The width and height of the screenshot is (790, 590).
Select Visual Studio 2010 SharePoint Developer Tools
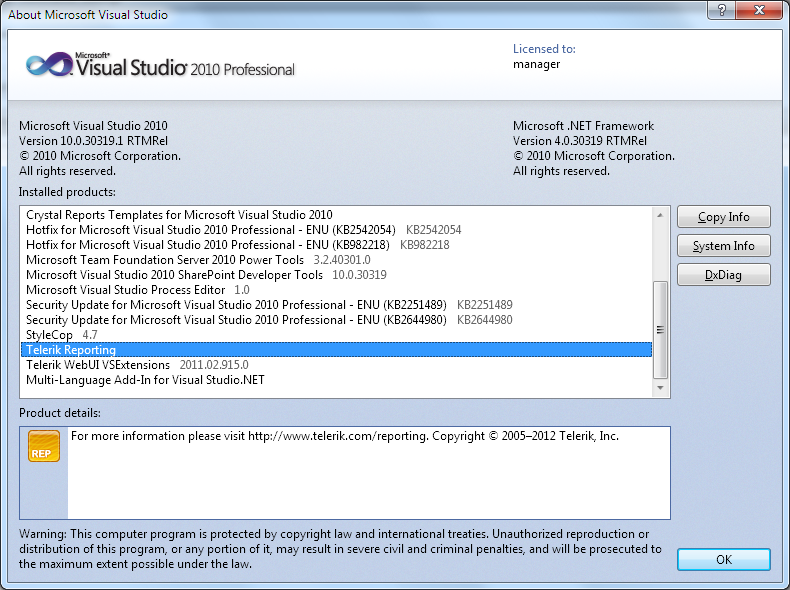(x=336, y=275)
